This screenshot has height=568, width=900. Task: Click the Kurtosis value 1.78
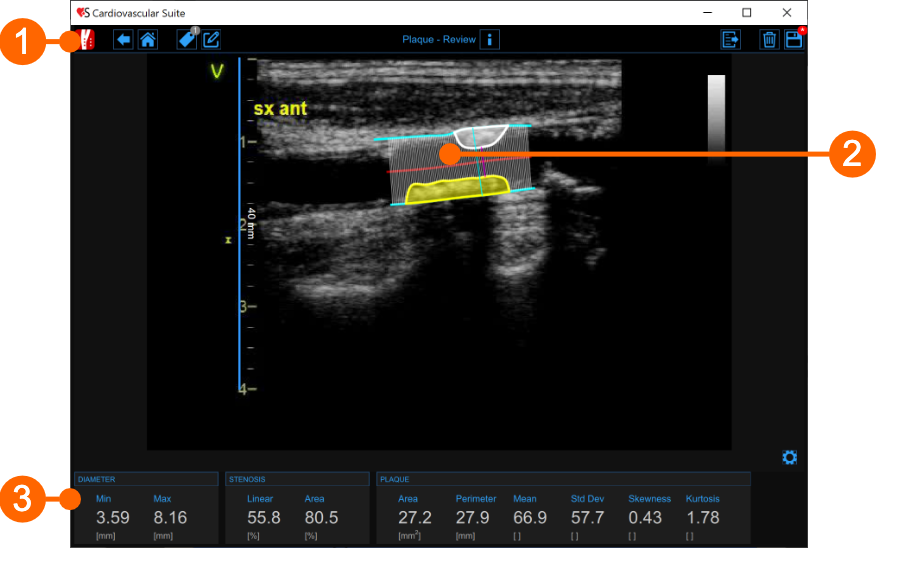(x=702, y=518)
